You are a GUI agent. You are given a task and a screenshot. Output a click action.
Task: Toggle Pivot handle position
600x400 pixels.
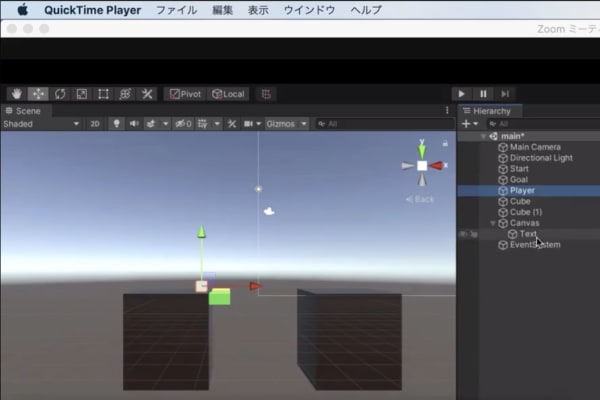pyautogui.click(x=186, y=94)
